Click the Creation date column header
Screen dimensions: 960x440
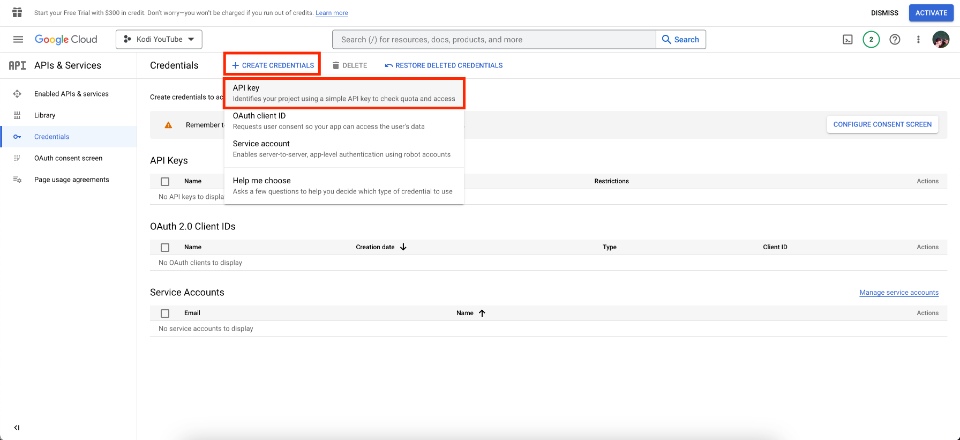374,247
